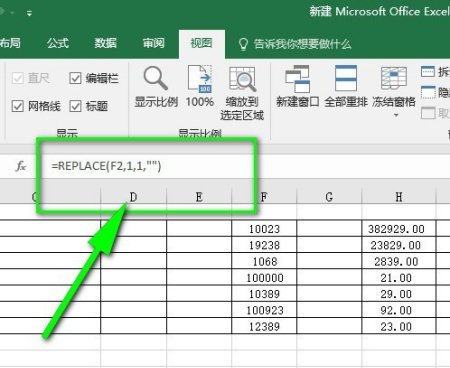The width and height of the screenshot is (450, 368).
Task: Select cell containing 23829.00
Action: click(x=399, y=245)
